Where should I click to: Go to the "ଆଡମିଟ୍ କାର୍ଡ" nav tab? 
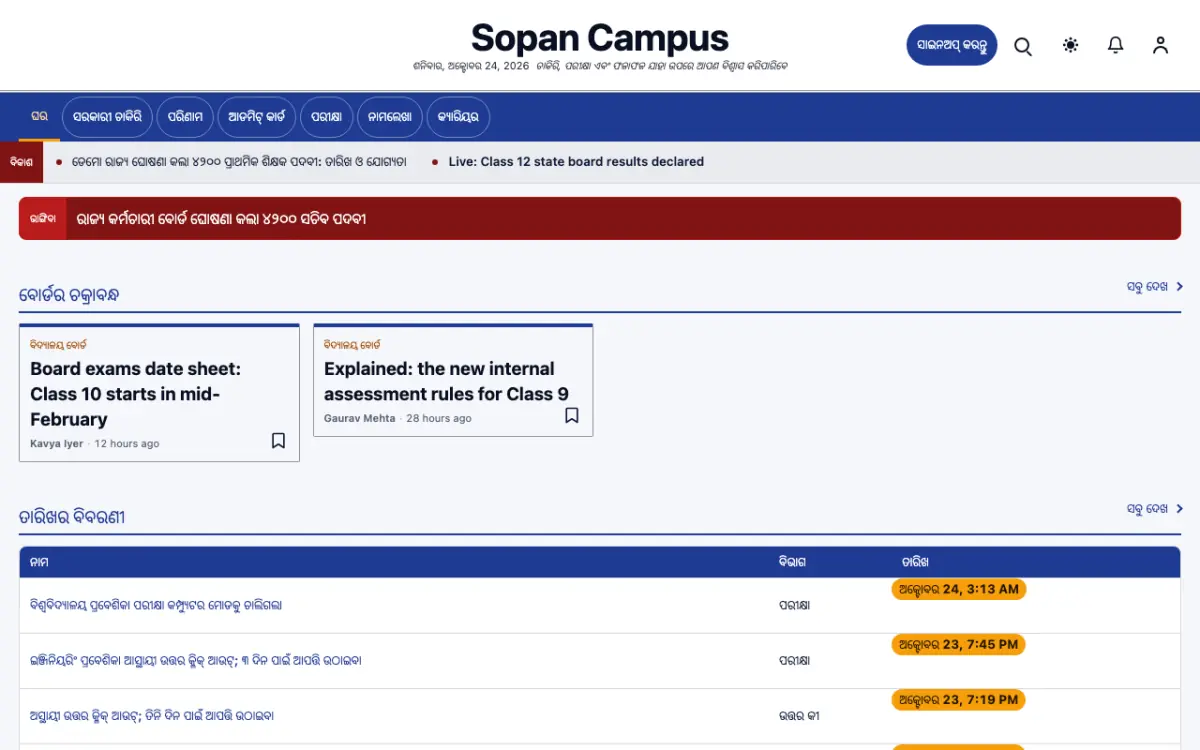click(256, 117)
